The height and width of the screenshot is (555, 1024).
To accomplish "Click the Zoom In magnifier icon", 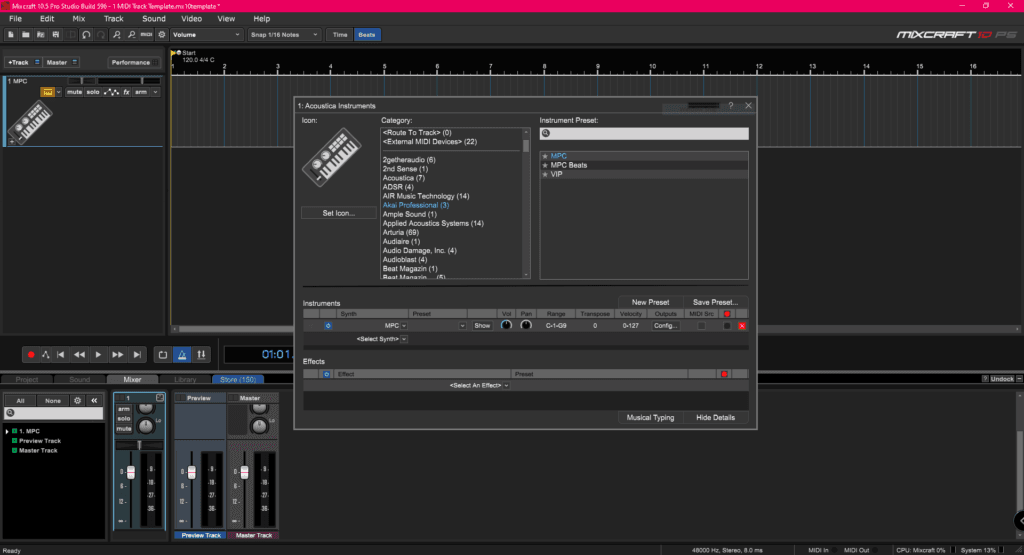I will tap(117, 35).
